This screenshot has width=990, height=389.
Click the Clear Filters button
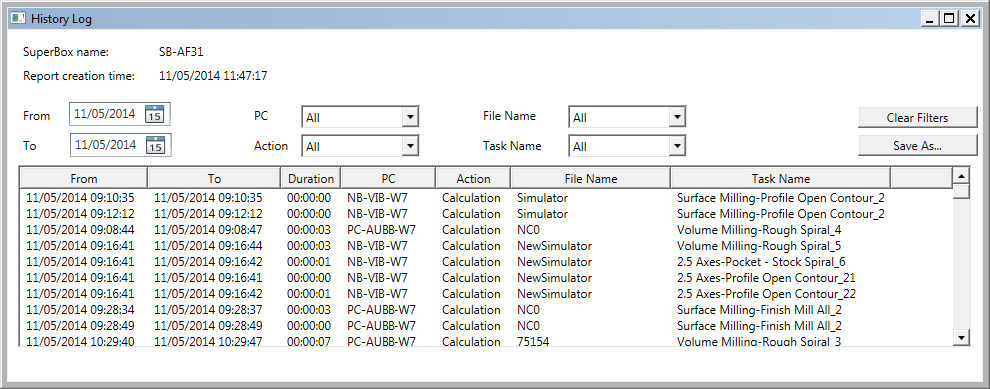[x=917, y=117]
